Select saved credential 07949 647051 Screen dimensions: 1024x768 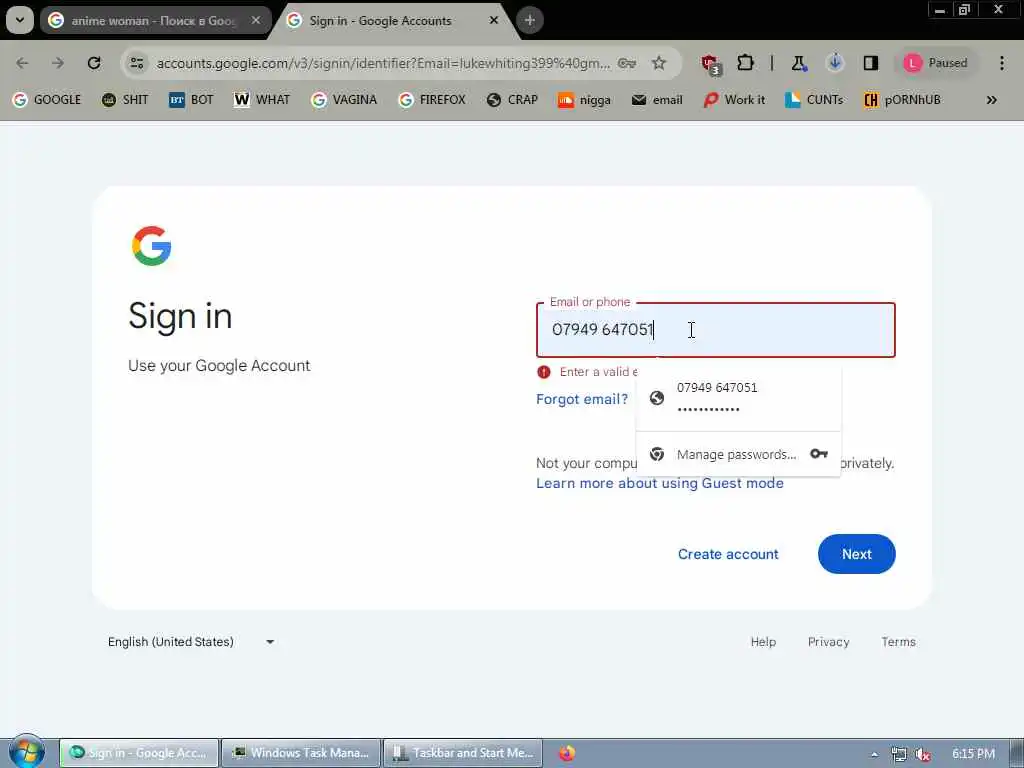739,398
